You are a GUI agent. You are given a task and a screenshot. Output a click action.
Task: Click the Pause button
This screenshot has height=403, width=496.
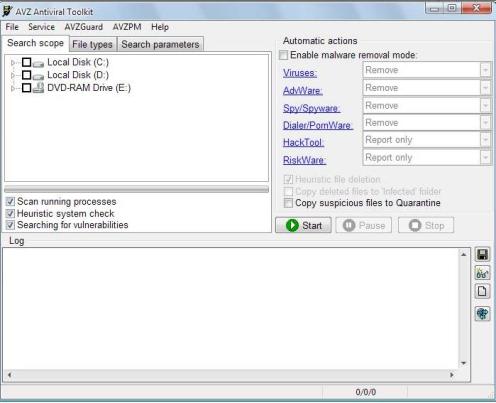click(x=364, y=225)
